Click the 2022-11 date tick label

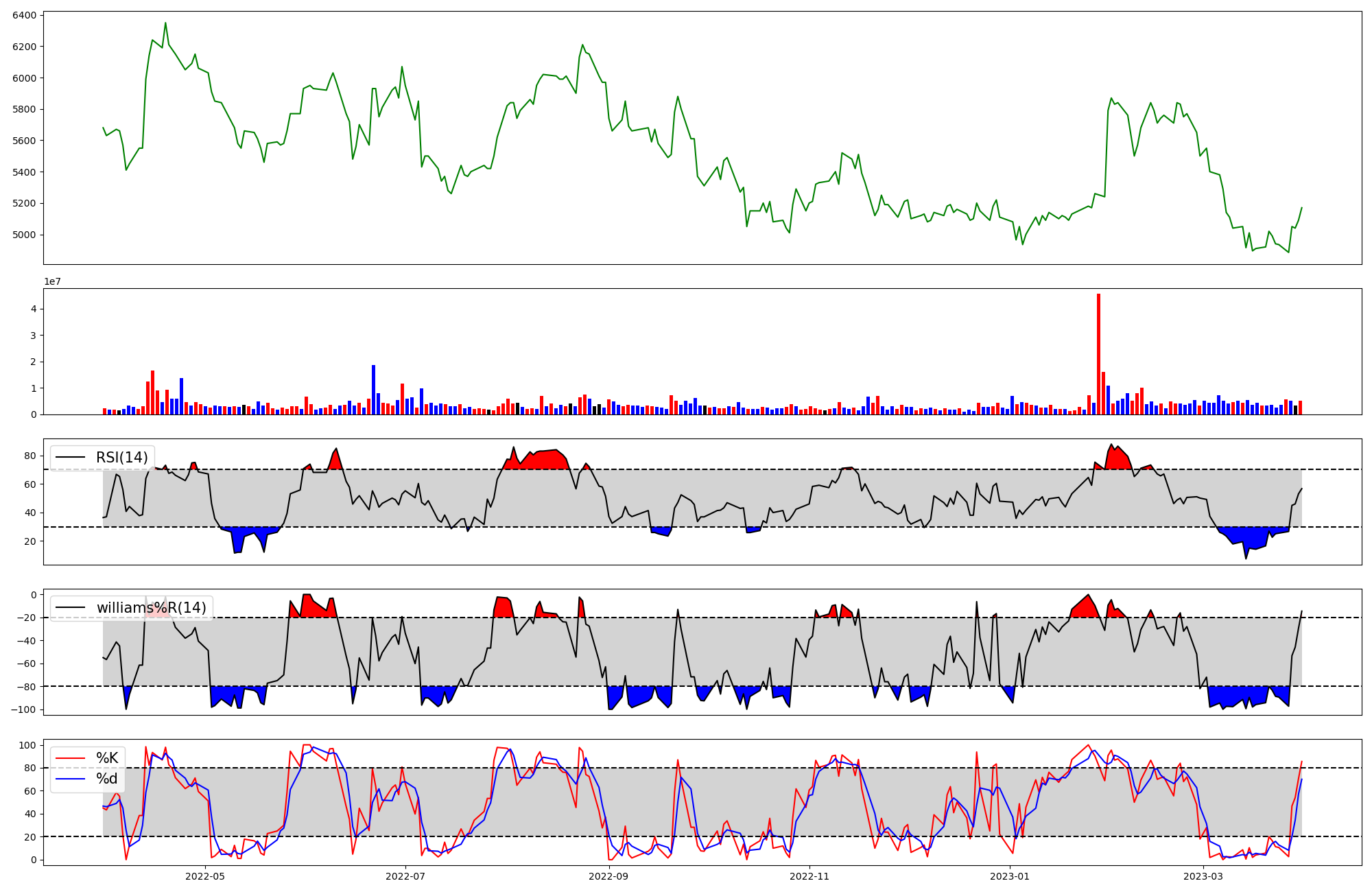click(810, 876)
